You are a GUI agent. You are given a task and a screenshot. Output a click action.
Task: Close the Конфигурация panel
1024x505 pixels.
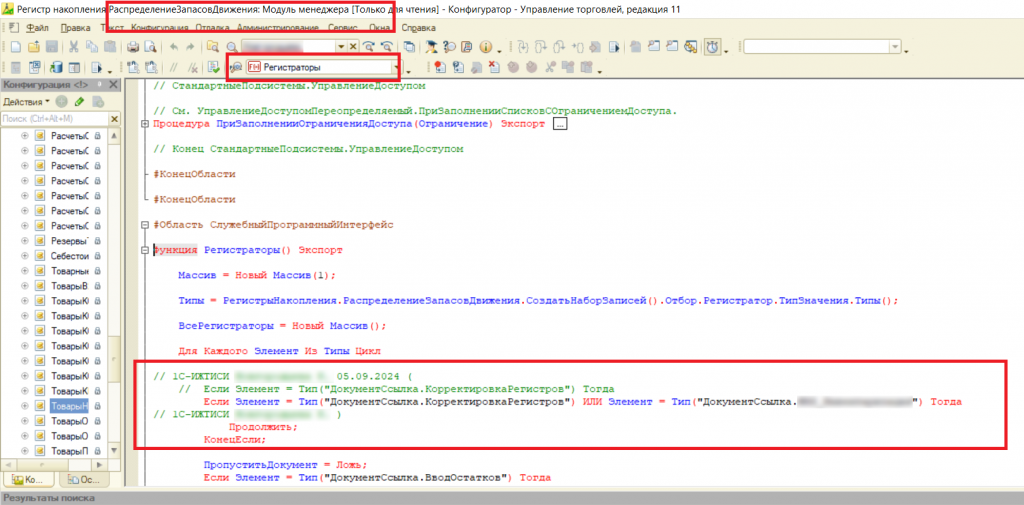coord(113,85)
